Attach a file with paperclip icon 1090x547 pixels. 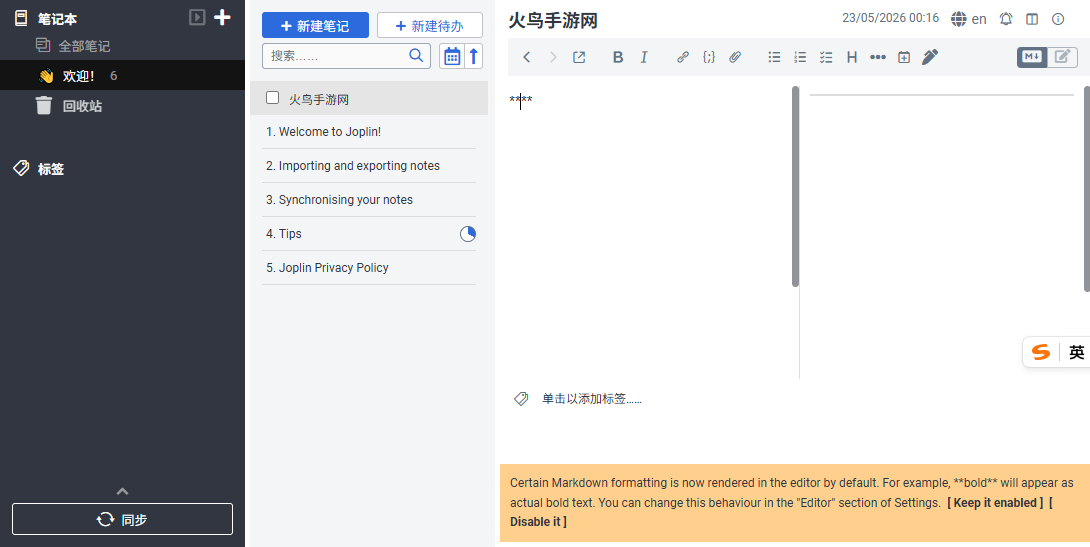tap(735, 57)
